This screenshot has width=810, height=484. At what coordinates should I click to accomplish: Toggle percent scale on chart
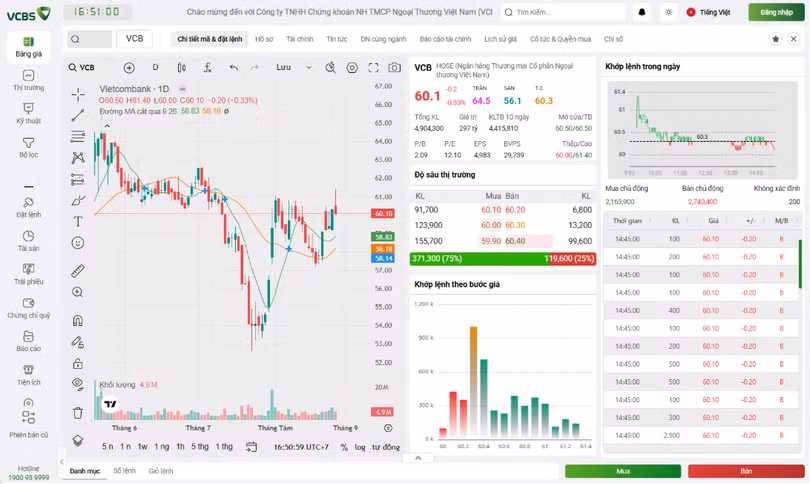(x=344, y=447)
